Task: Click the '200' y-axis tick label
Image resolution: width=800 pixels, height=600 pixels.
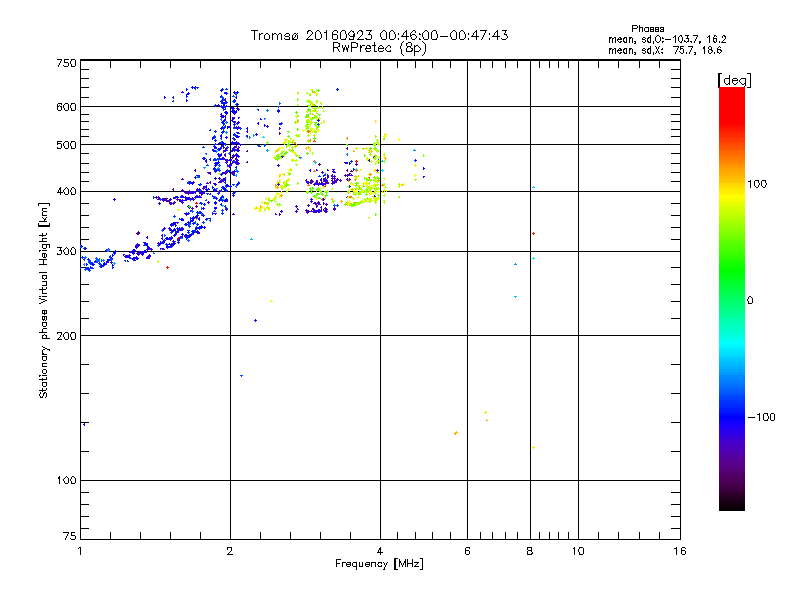Action: (x=66, y=336)
